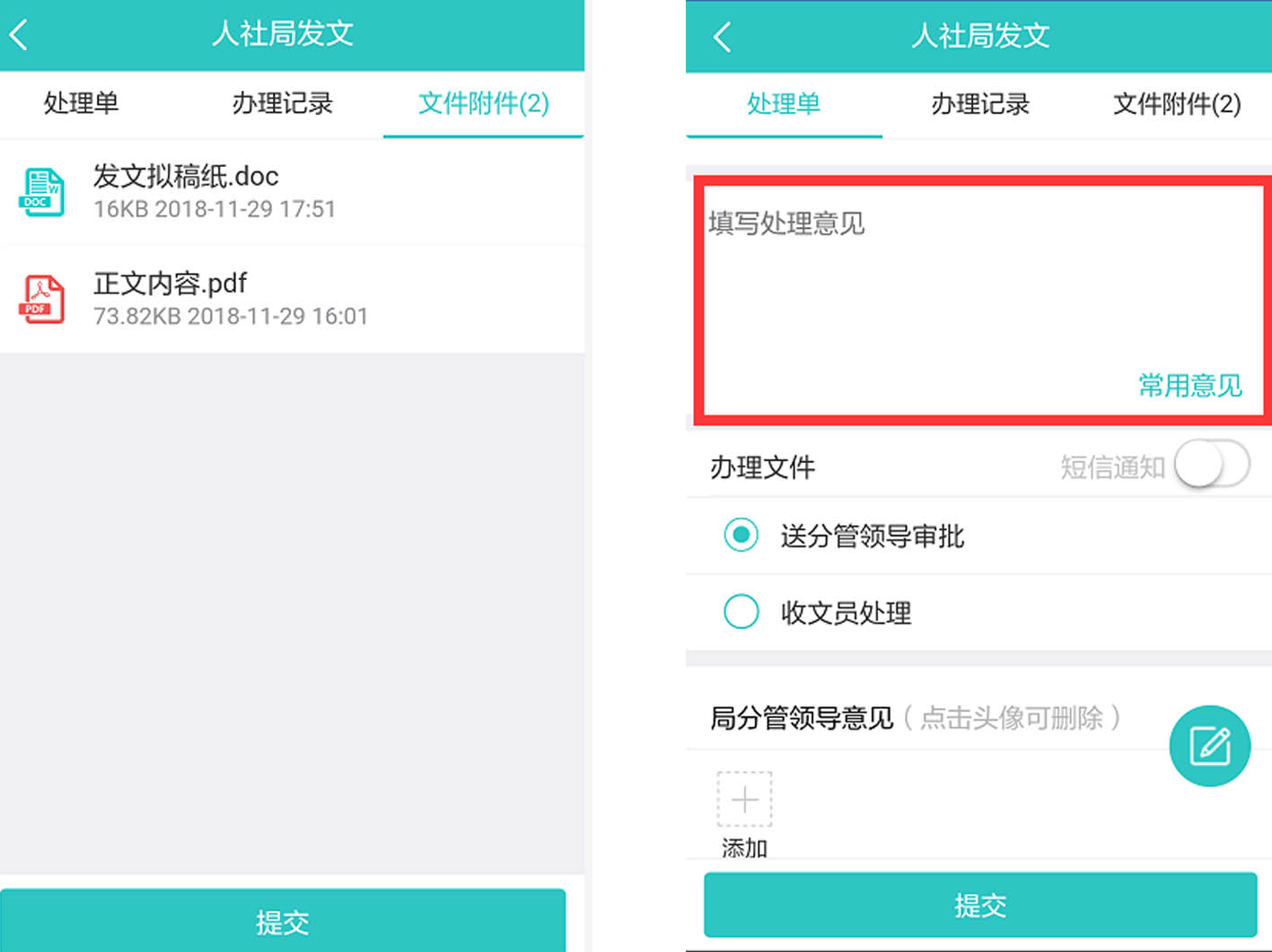This screenshot has width=1272, height=952.
Task: Tap the DOC file icon
Action: tap(41, 192)
